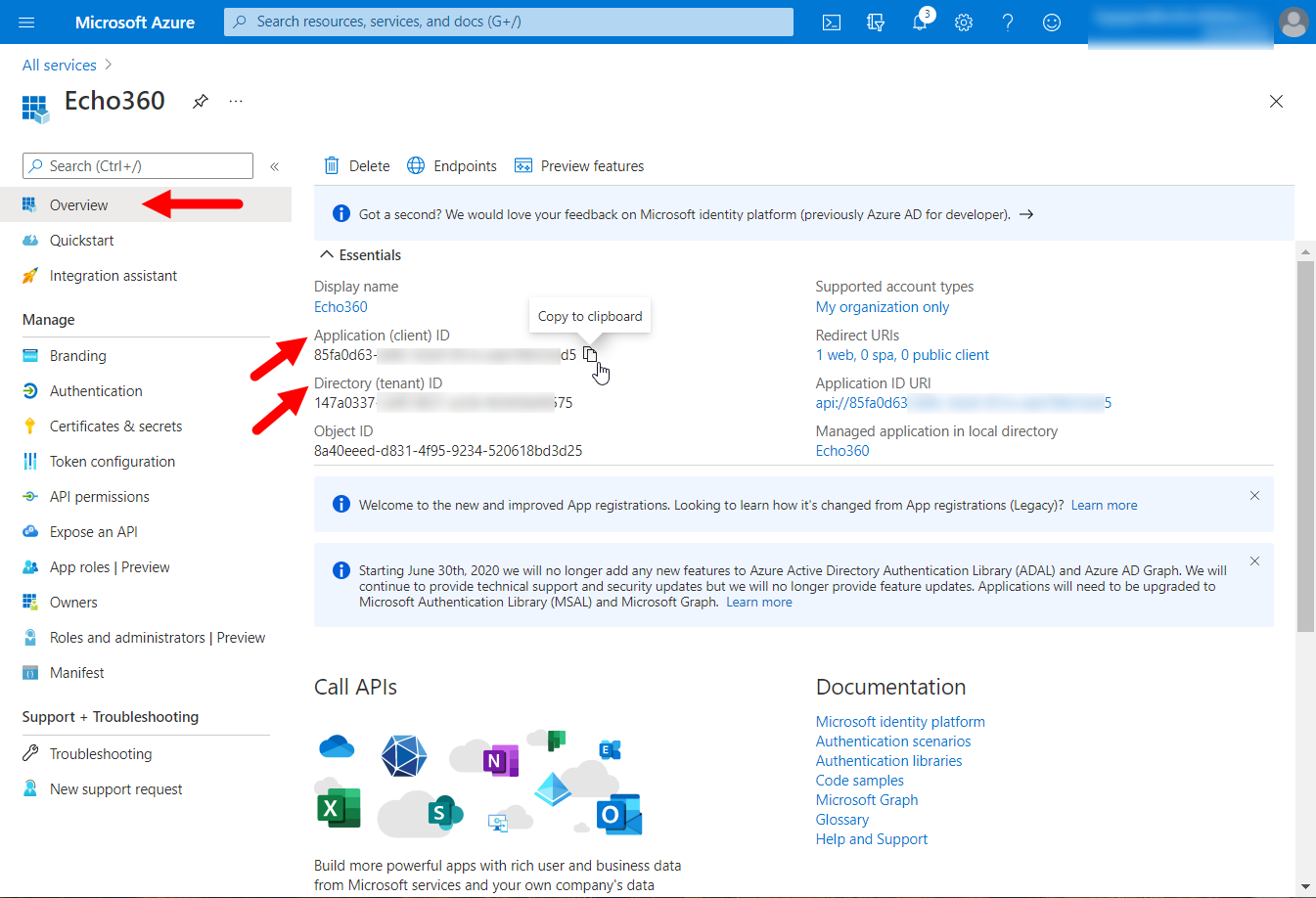This screenshot has height=898, width=1316.
Task: Open Cloud Shell from top bar
Action: (x=832, y=22)
